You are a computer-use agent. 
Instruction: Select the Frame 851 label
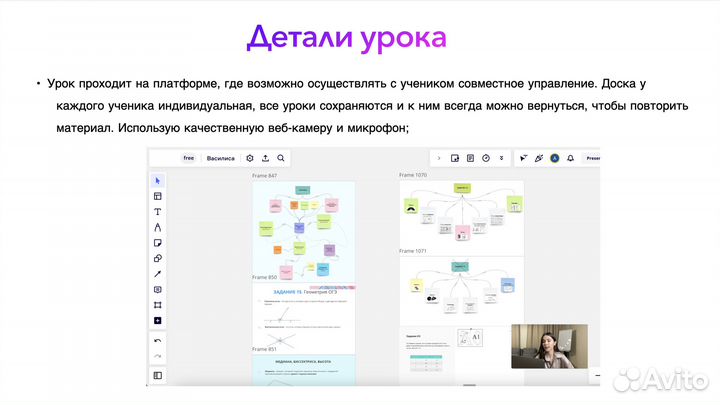point(264,349)
